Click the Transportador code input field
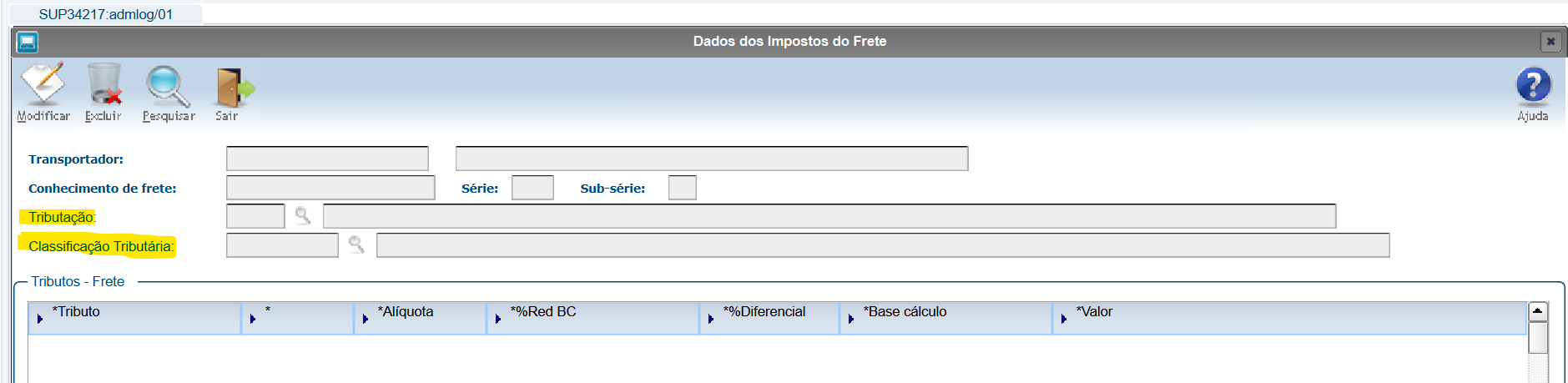 [327, 159]
